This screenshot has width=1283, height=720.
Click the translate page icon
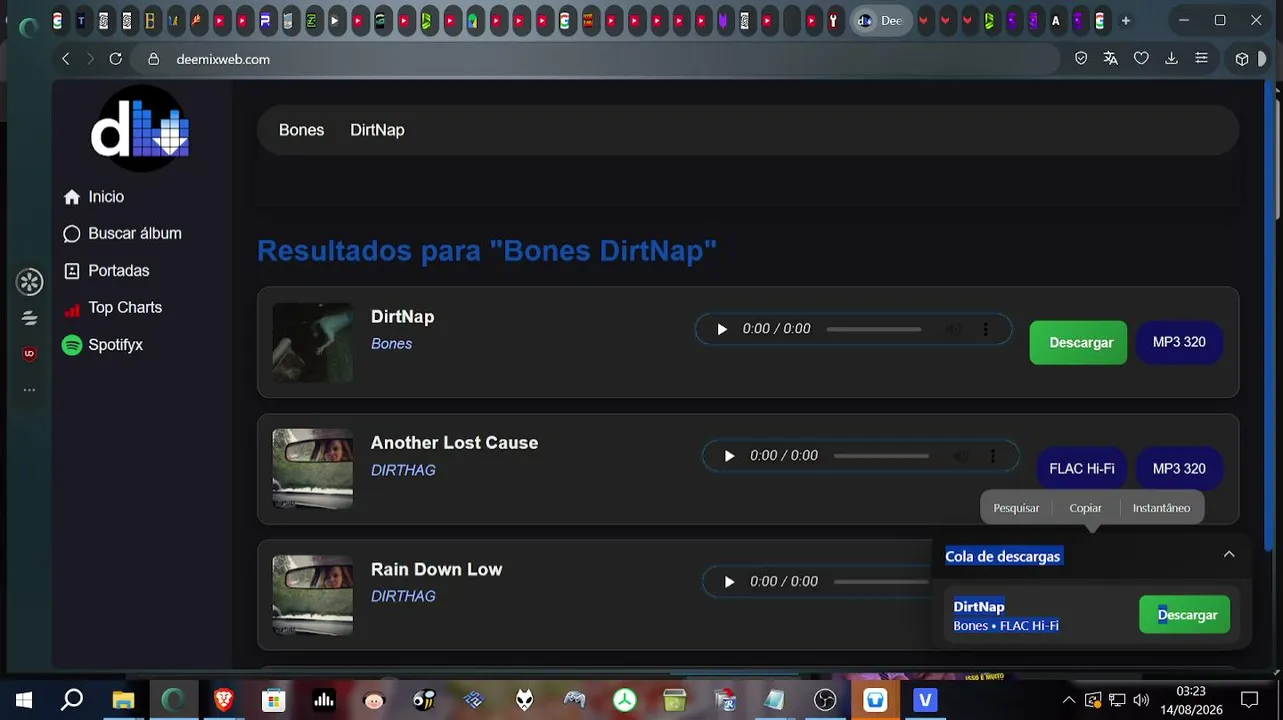pos(1110,59)
